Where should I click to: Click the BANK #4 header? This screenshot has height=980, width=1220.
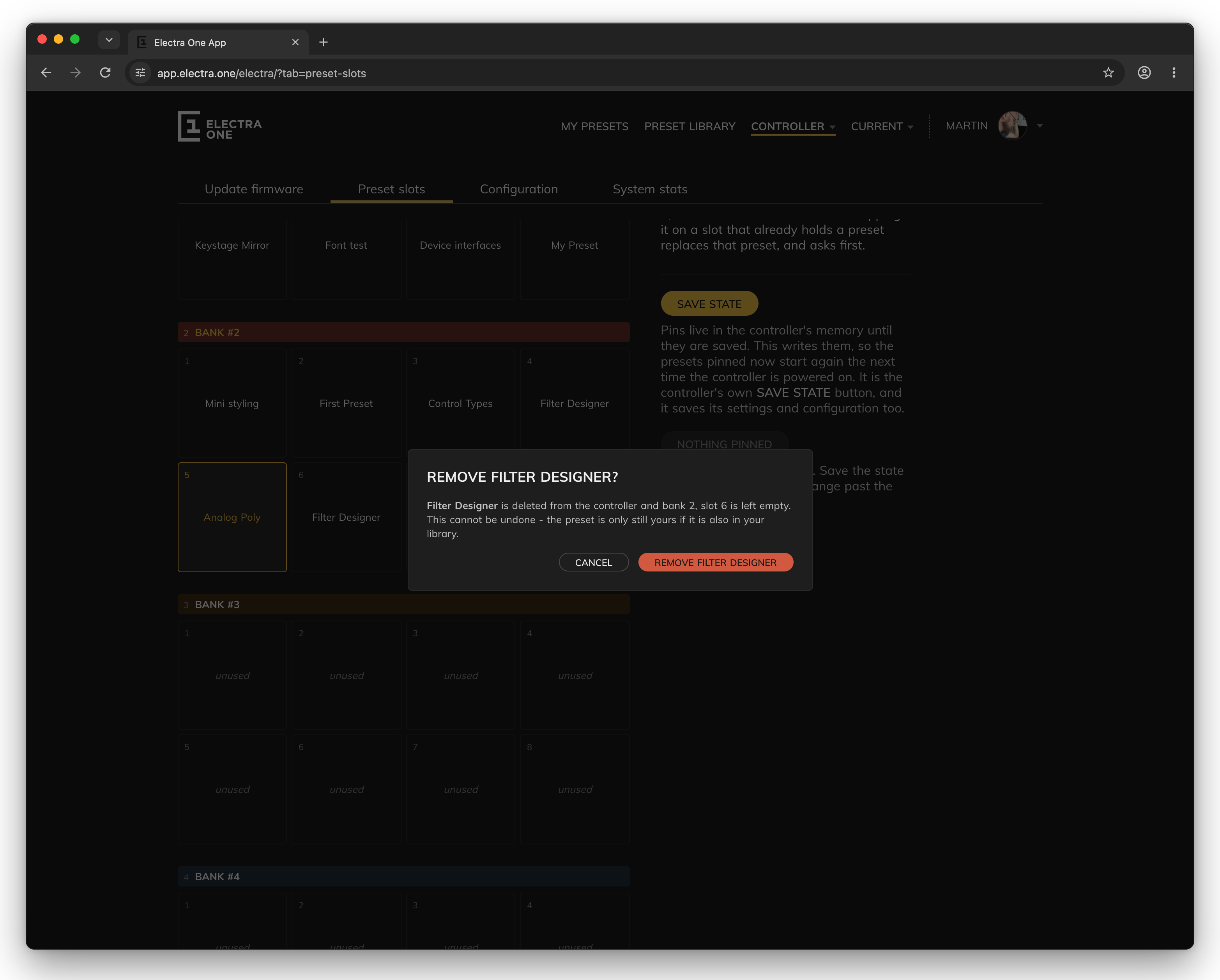pos(403,876)
